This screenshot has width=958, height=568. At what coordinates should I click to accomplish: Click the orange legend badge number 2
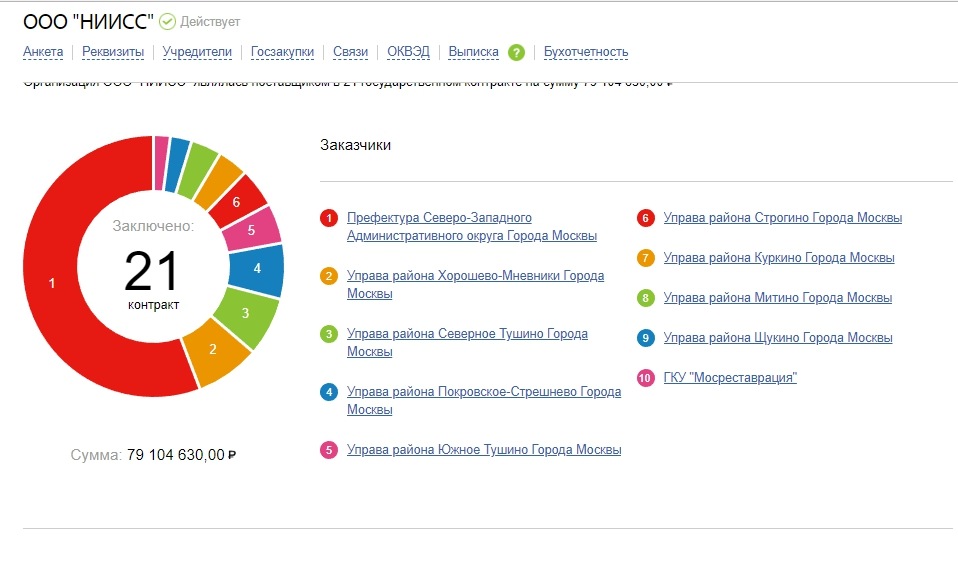(x=329, y=276)
